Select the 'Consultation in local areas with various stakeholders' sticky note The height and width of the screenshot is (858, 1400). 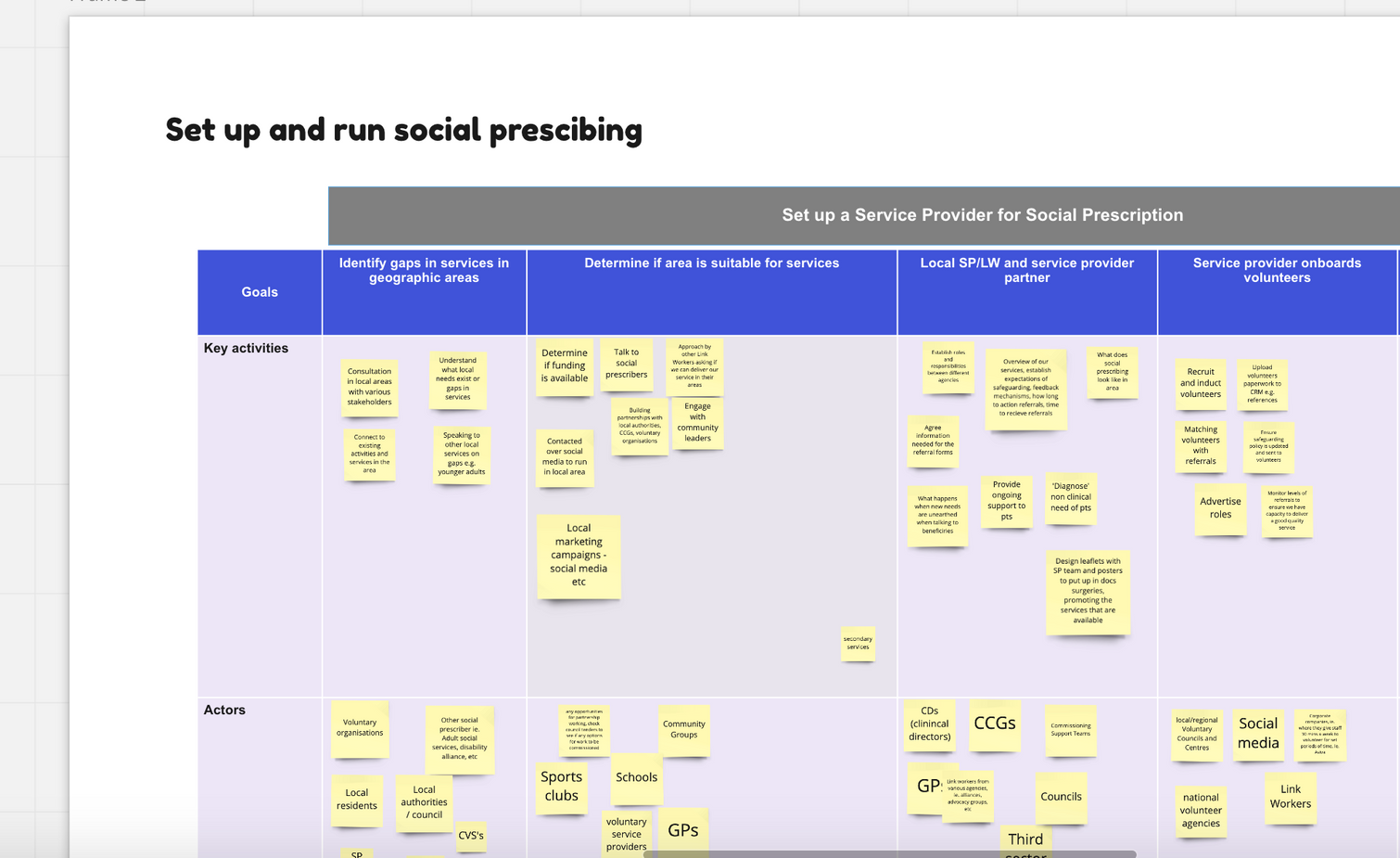pos(369,387)
